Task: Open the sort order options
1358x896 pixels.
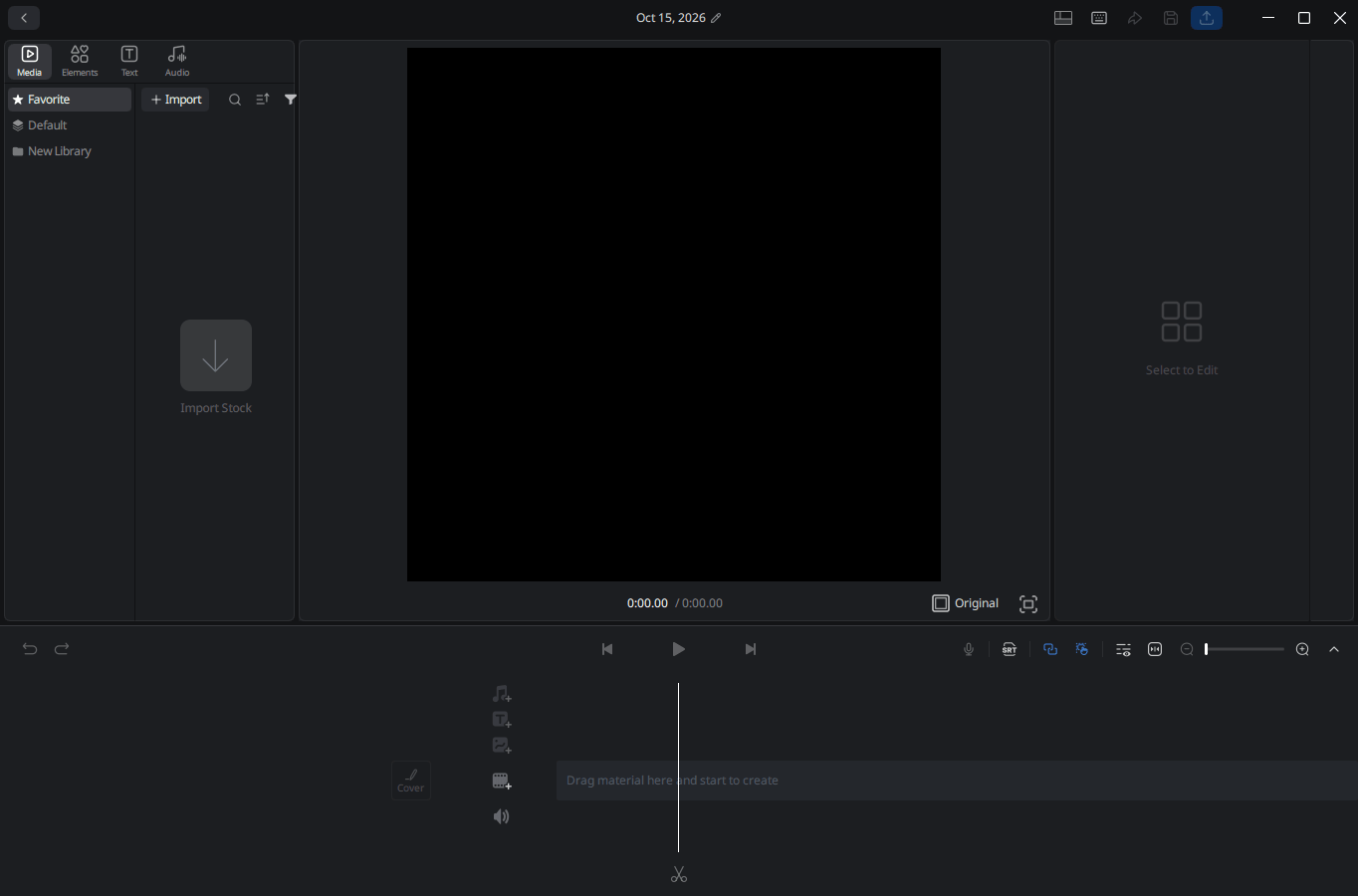Action: pyautogui.click(x=263, y=100)
